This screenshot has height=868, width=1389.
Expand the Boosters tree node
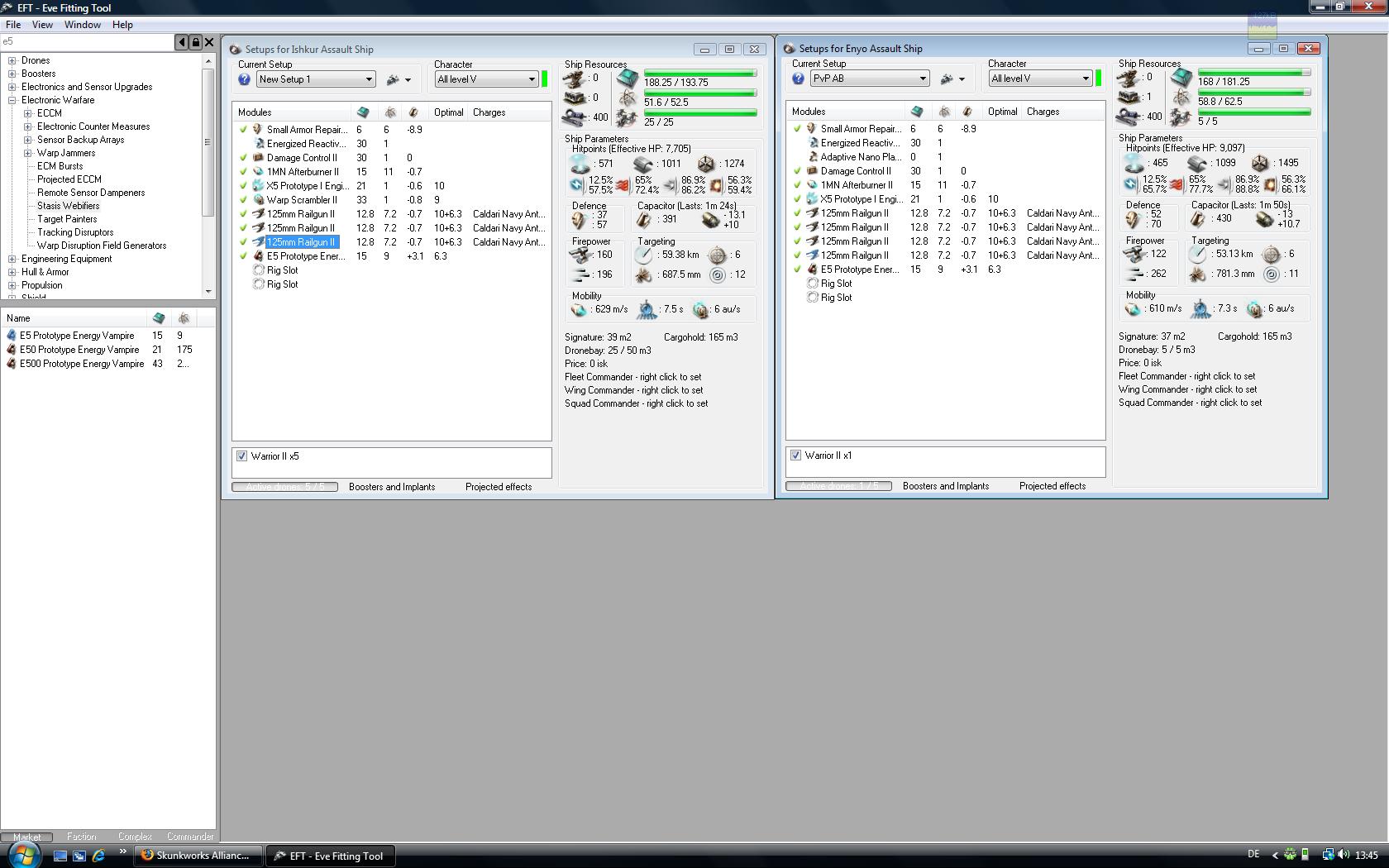(x=12, y=74)
